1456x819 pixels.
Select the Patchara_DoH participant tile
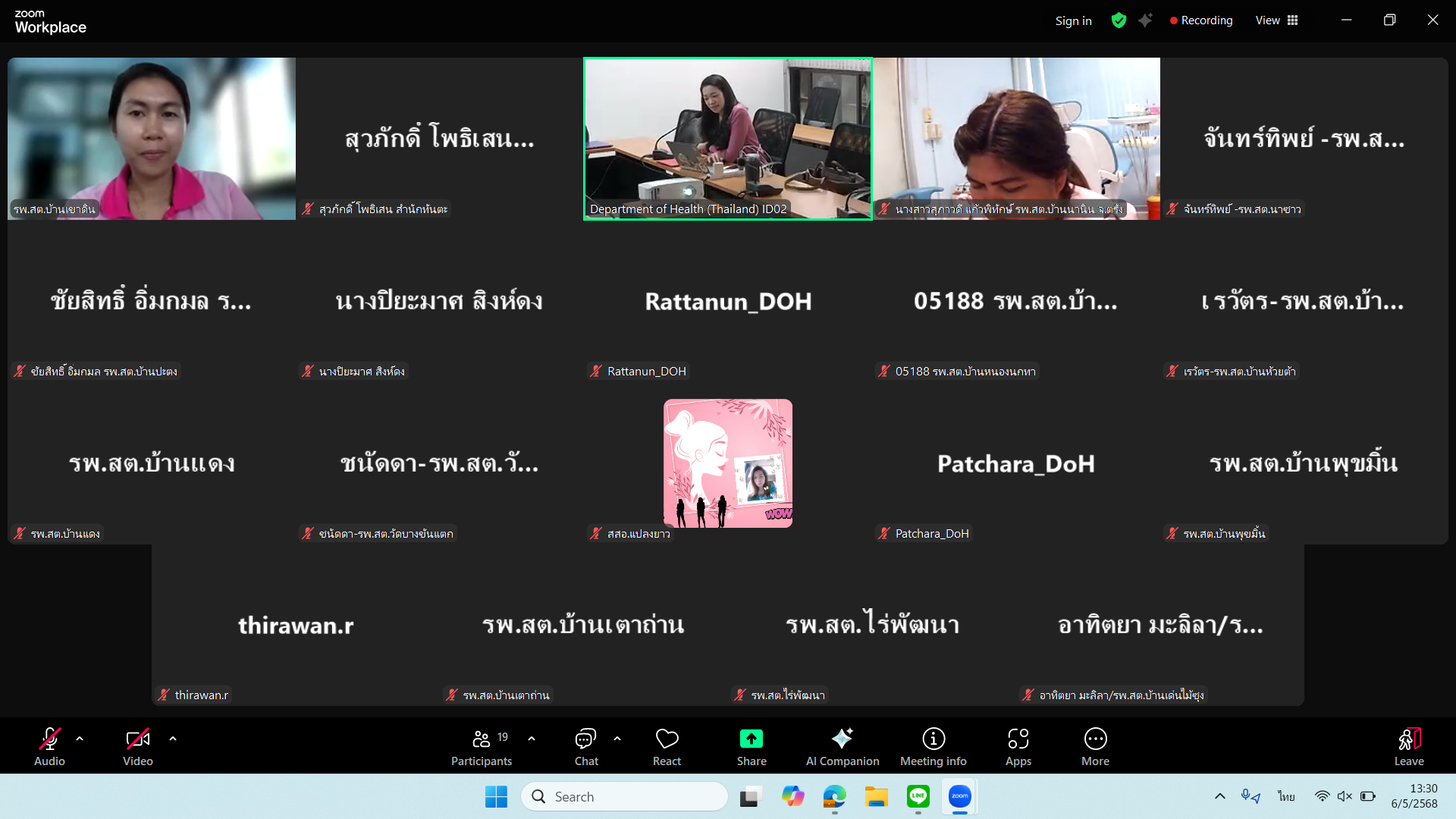point(1016,463)
